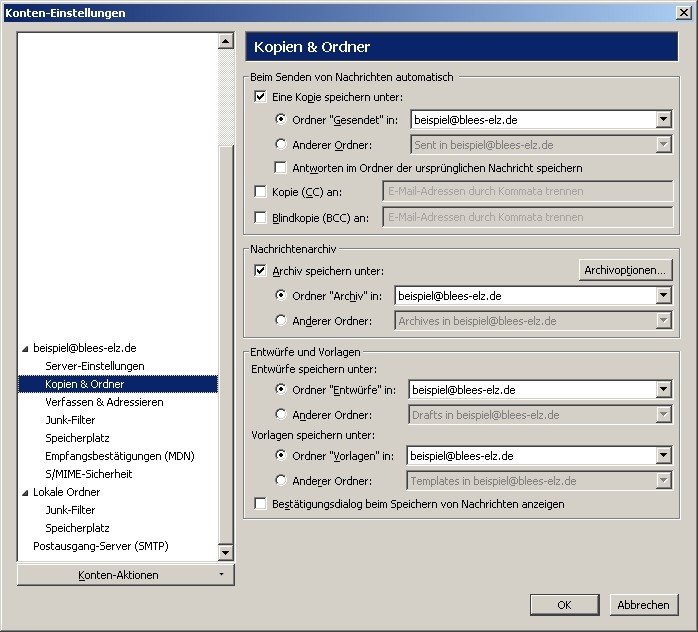
Task: Select Ordner "Vorlagen" in radio button
Action: tap(280, 455)
